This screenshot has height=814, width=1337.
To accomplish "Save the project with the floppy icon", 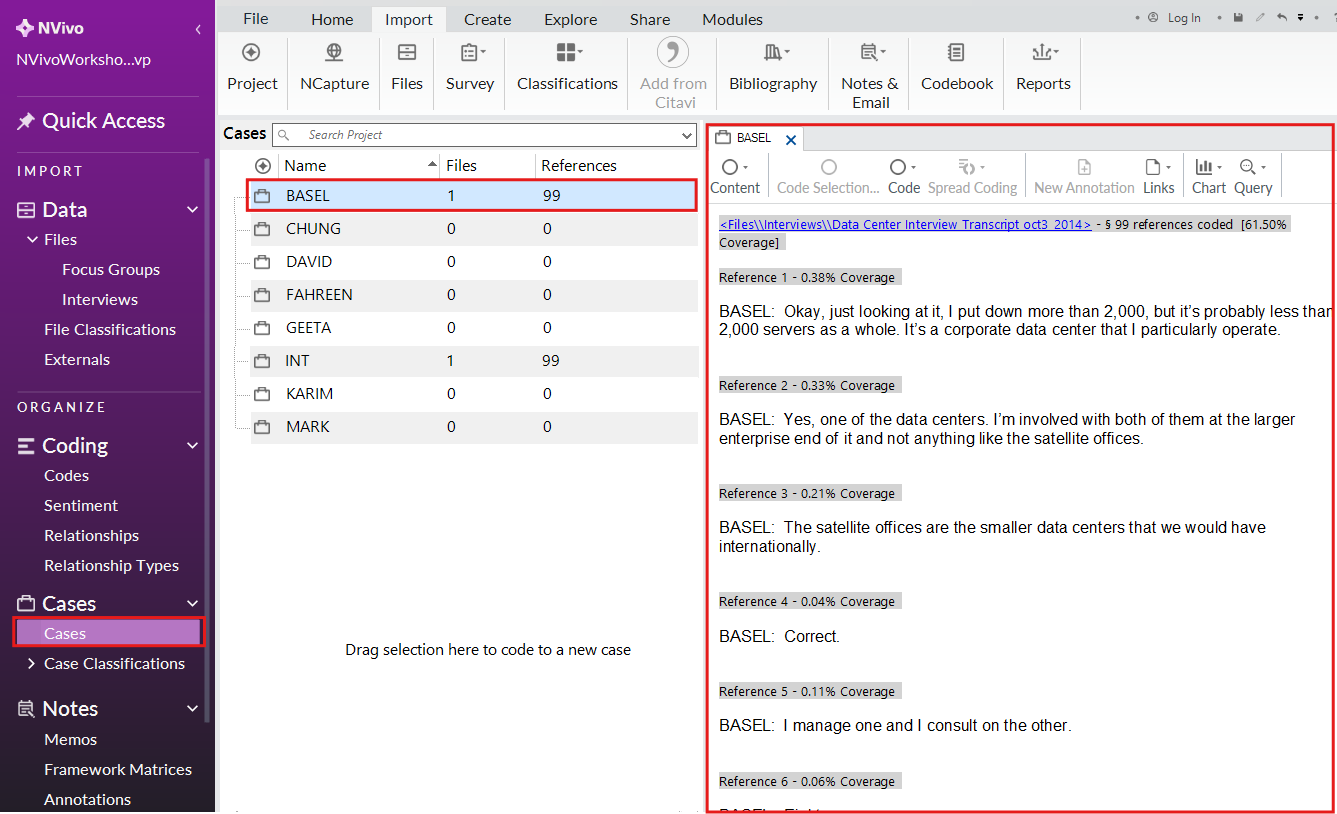I will click(x=1239, y=18).
